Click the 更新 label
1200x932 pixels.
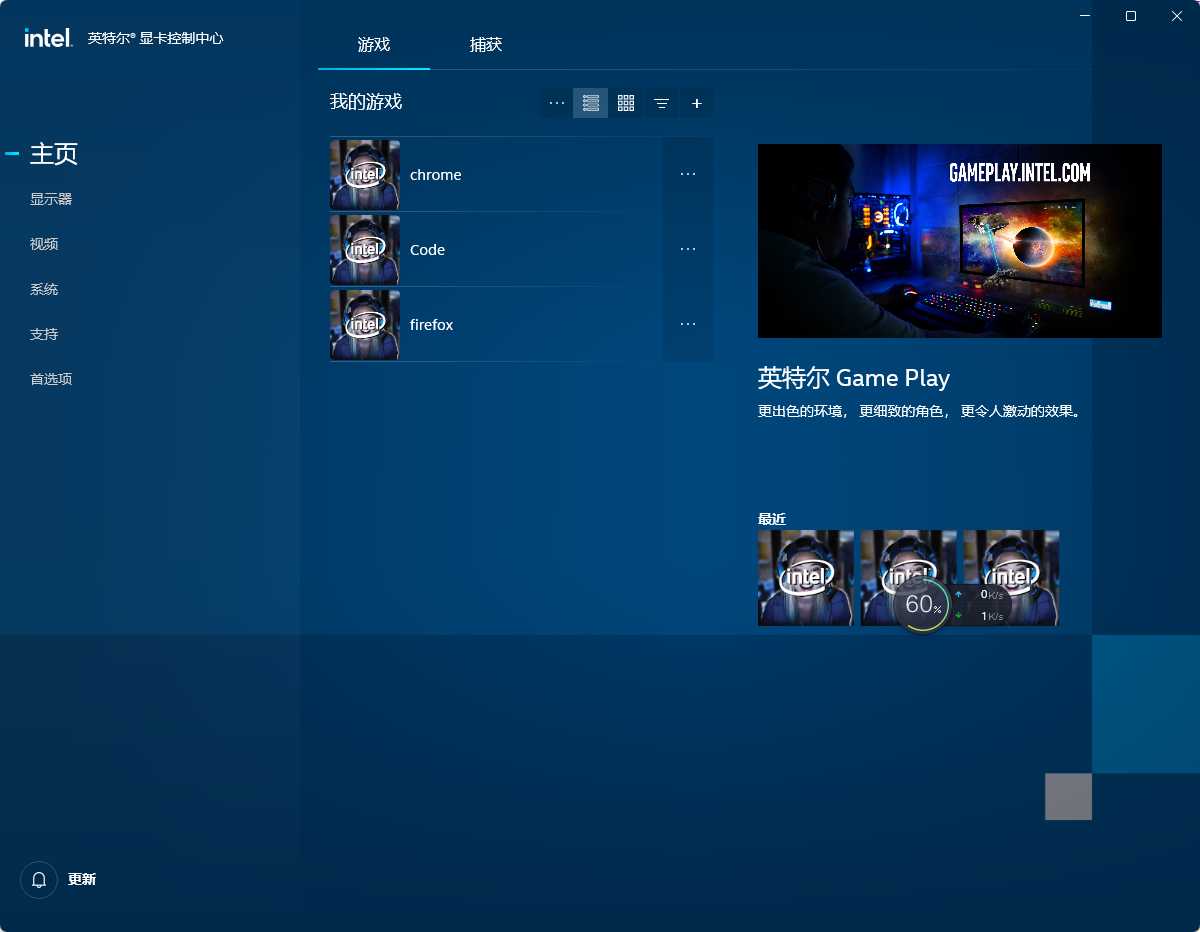[82, 880]
